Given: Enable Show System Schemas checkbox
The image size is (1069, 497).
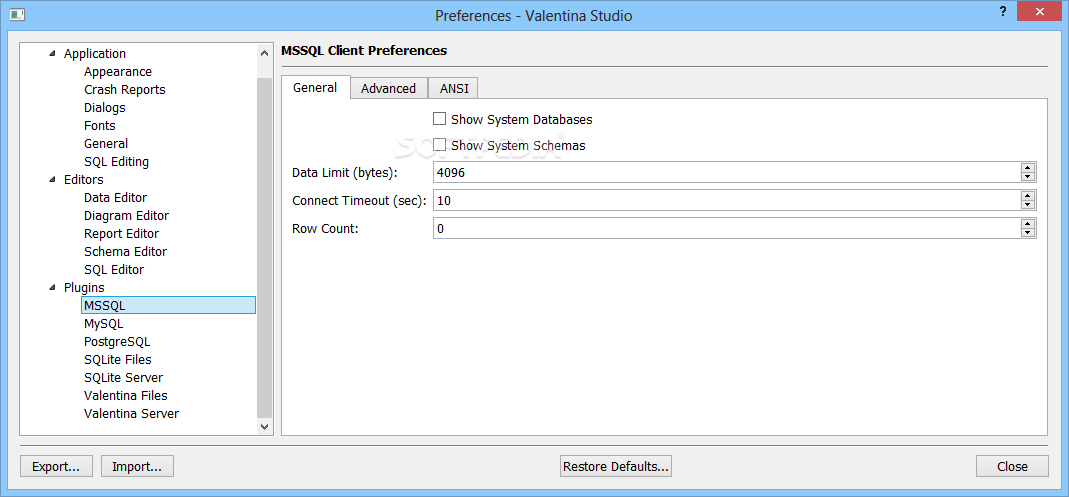Looking at the screenshot, I should pyautogui.click(x=440, y=145).
